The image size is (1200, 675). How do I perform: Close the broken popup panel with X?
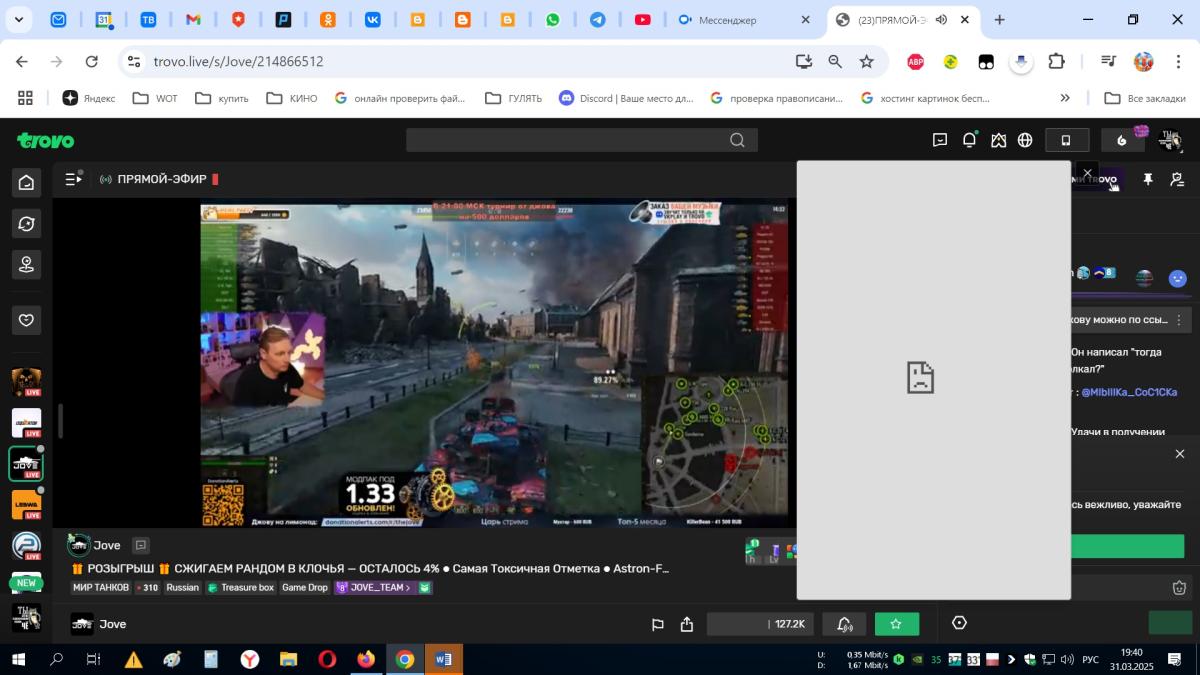click(1087, 173)
